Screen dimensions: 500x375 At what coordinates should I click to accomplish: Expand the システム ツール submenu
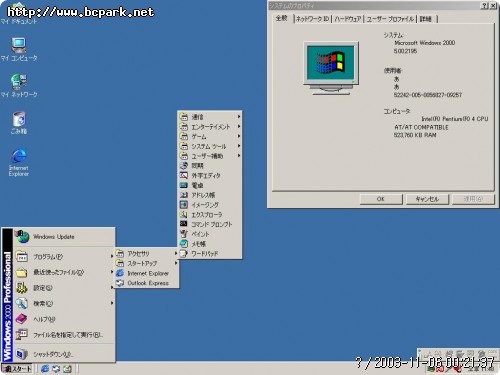[x=210, y=146]
